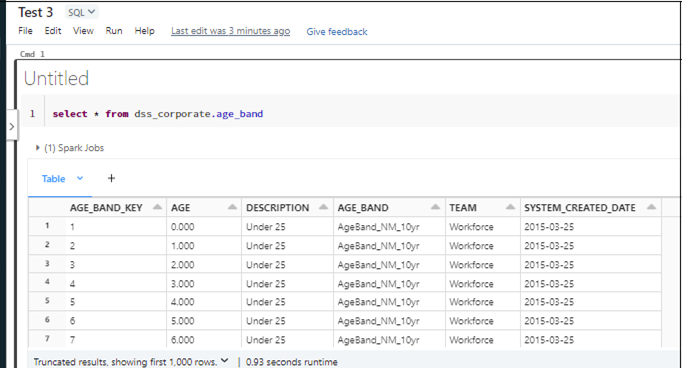
Task: Open the Run menu
Action: pos(114,31)
